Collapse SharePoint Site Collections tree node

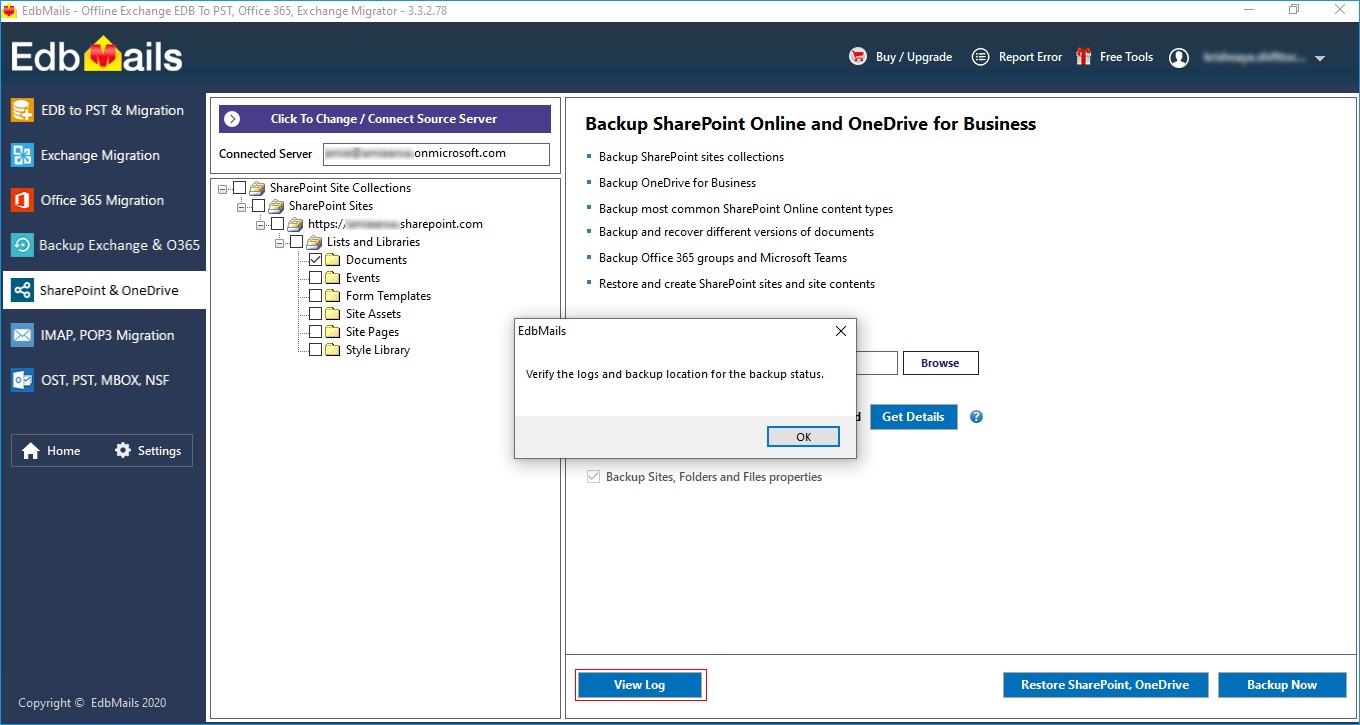222,188
